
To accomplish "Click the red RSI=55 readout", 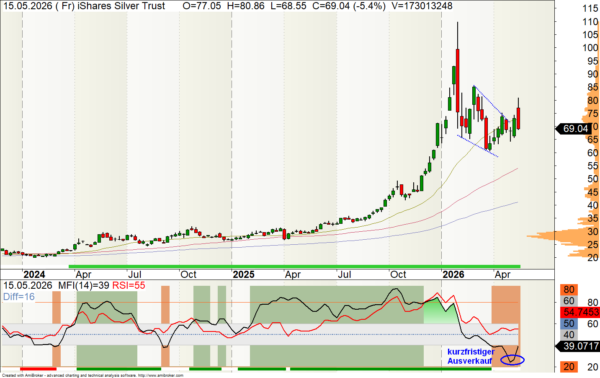I will (129, 285).
